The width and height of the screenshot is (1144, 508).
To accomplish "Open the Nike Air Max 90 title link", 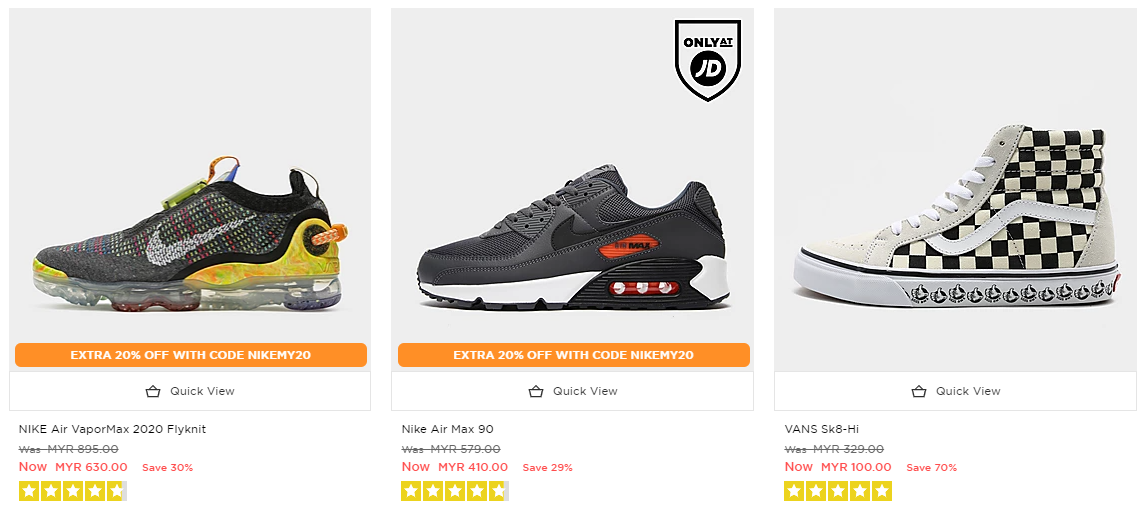I will point(448,429).
